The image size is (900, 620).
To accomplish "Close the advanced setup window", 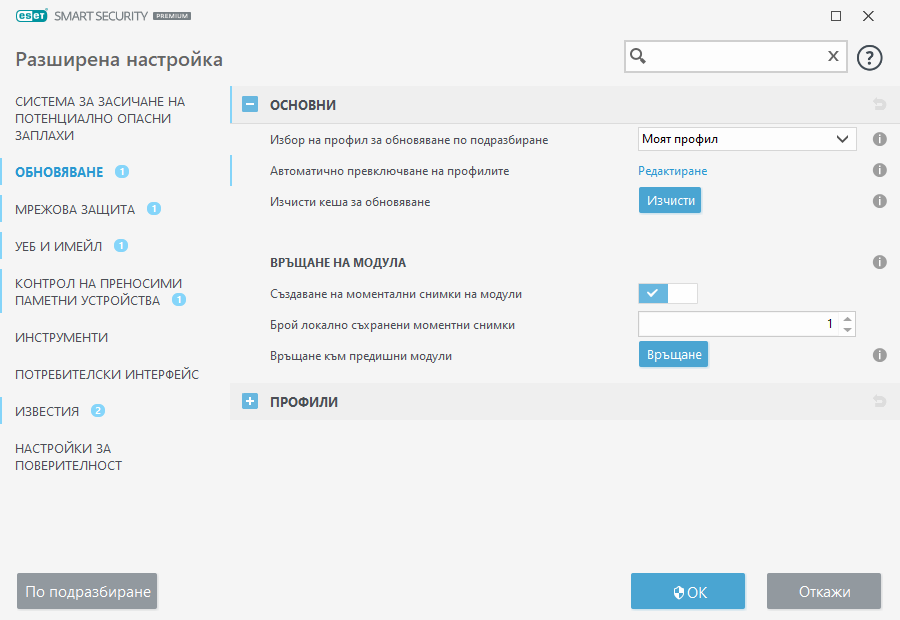I will tap(868, 16).
